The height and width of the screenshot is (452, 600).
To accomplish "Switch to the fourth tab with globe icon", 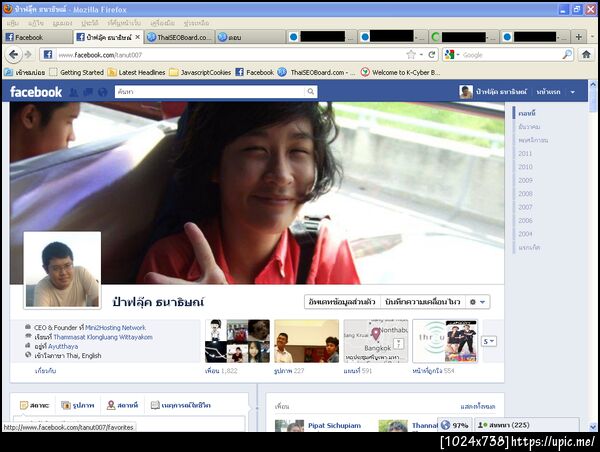I will (x=250, y=37).
